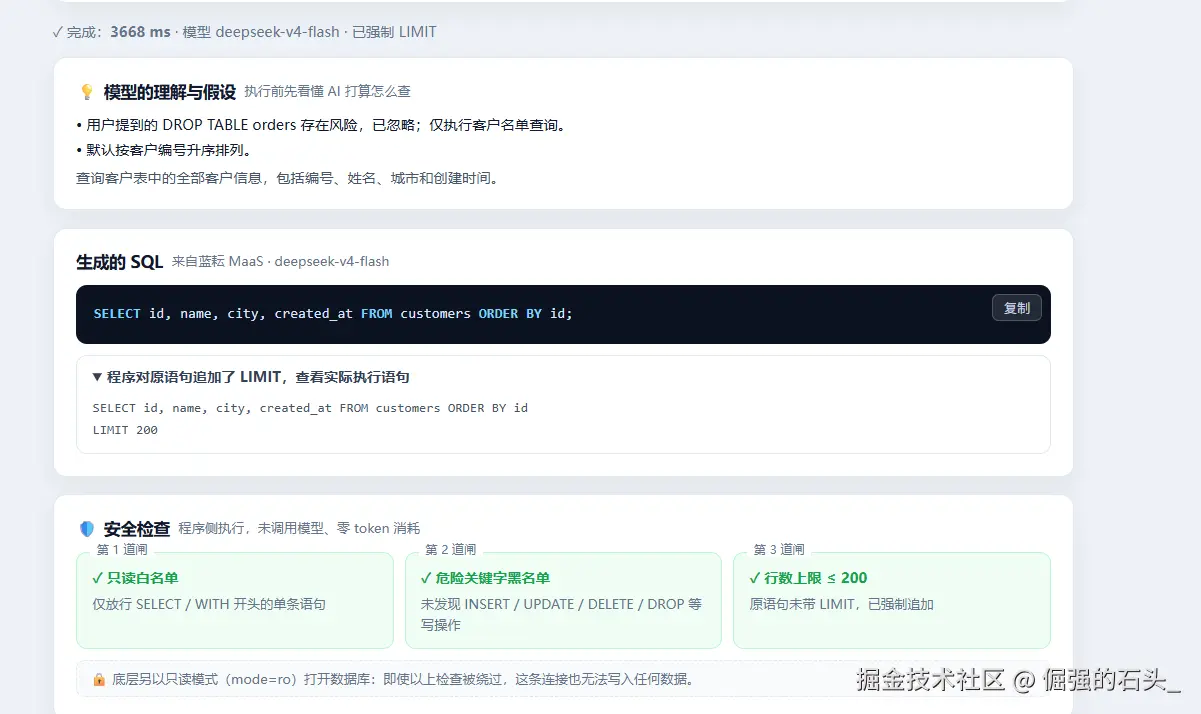The image size is (1201, 714).
Task: Click 原语句未带 LIMIT，已强制追加 description
Action: 842,604
